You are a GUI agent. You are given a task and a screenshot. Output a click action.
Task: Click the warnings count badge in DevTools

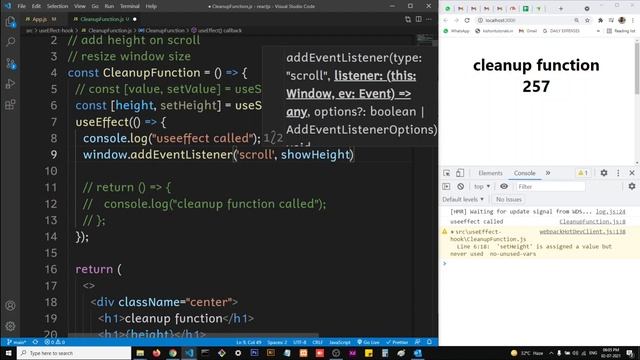click(x=582, y=173)
